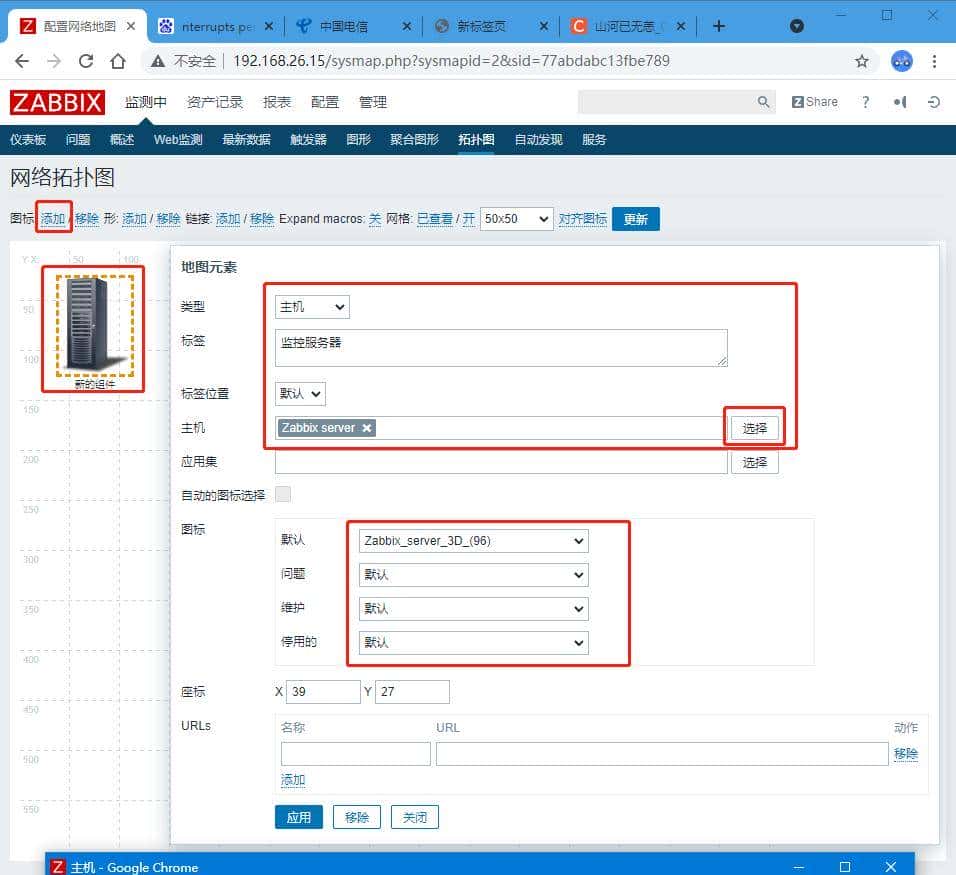Enable the 自动的图标选择 checkbox
This screenshot has width=956, height=875.
pyautogui.click(x=283, y=493)
